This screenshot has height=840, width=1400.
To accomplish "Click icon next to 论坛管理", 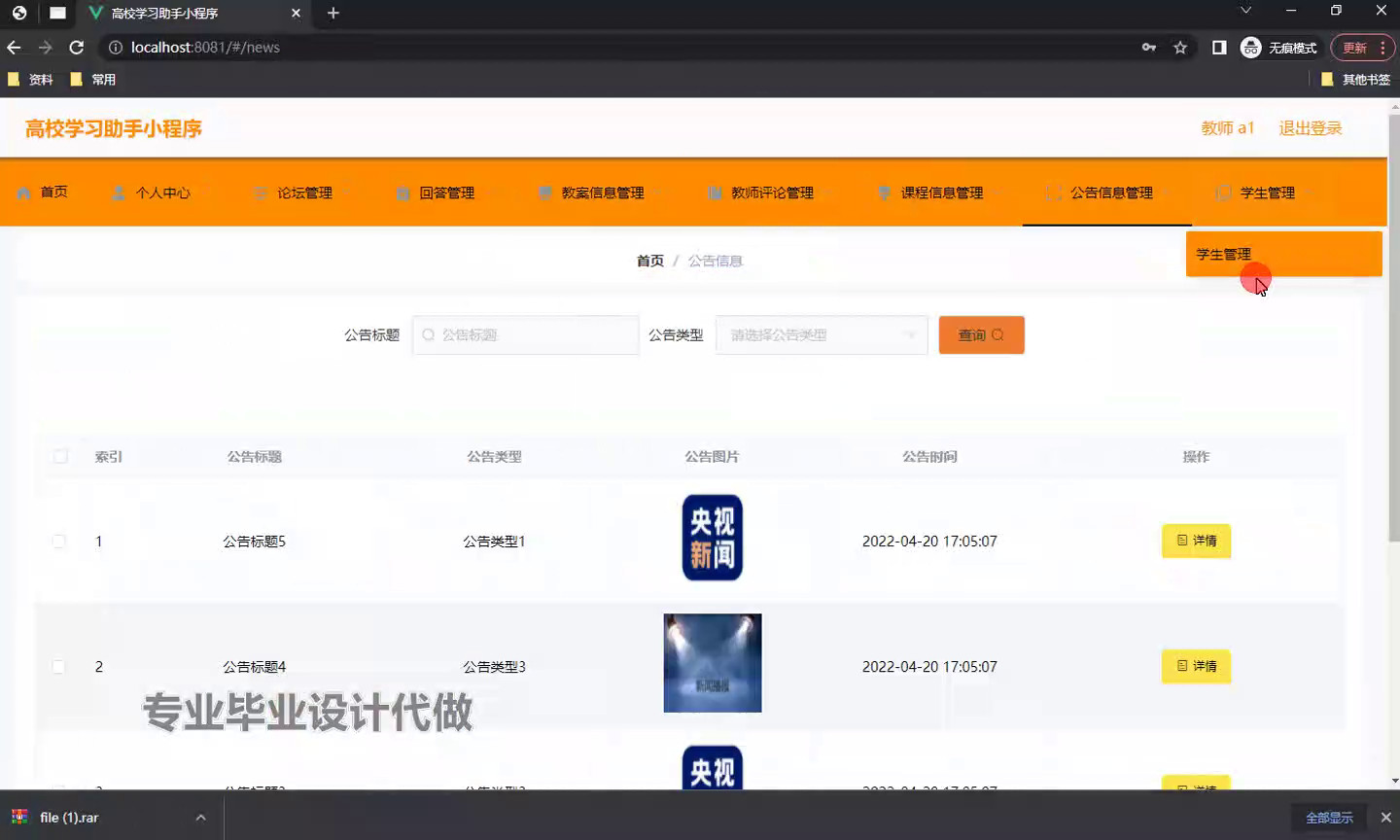I will (x=260, y=192).
